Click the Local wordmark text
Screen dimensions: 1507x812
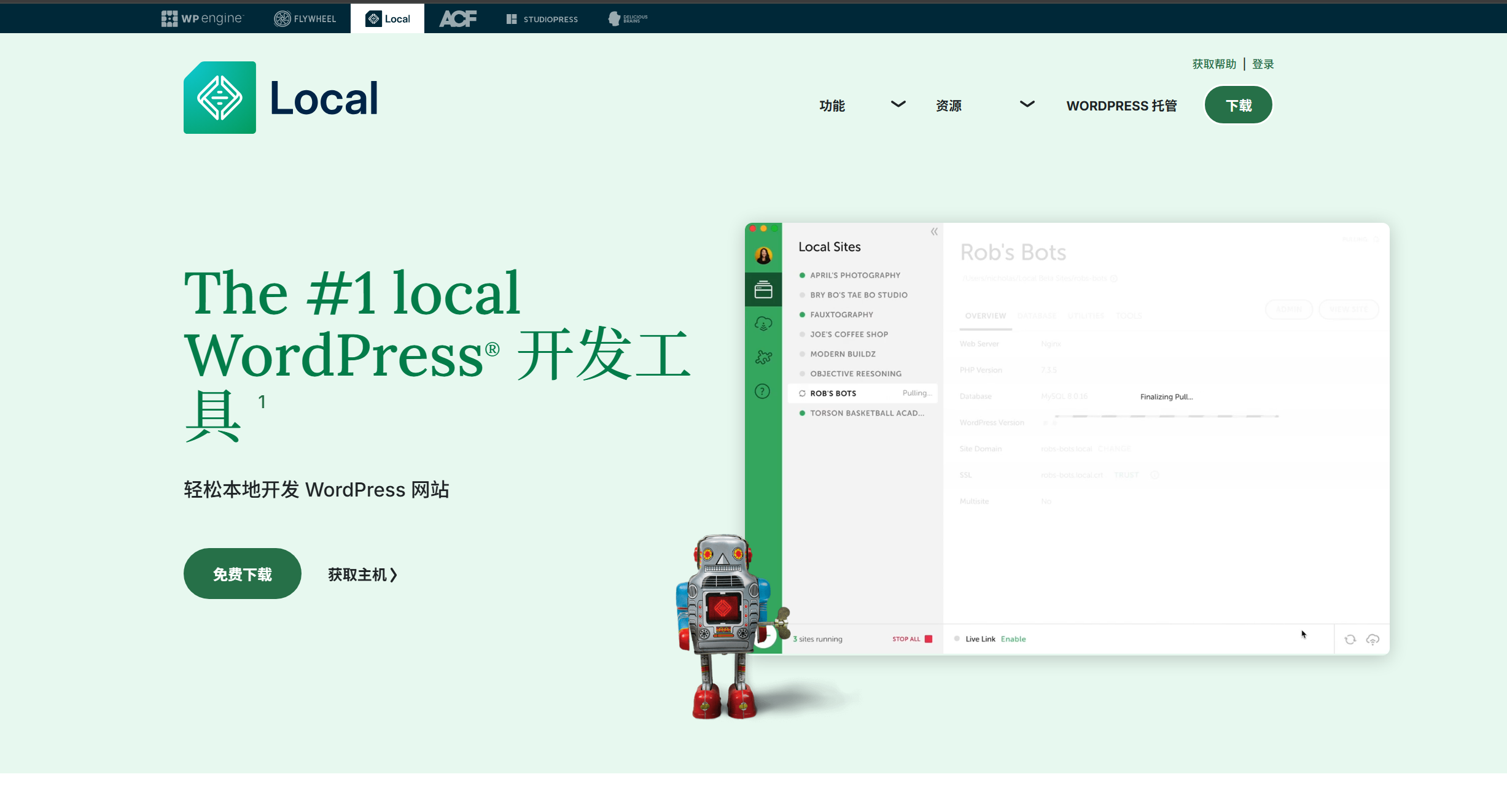click(324, 98)
